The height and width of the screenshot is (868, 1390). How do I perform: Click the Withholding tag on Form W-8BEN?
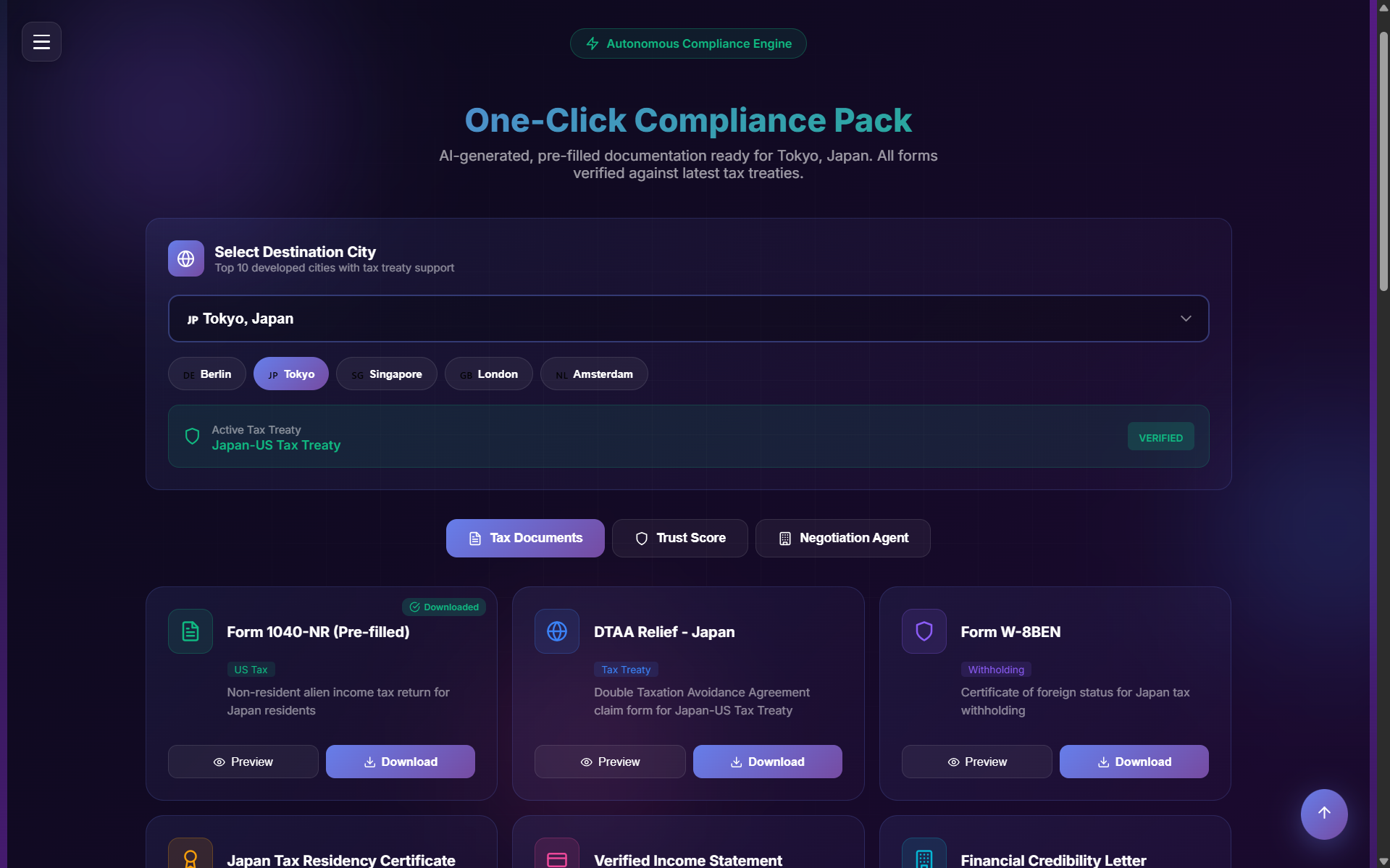click(996, 670)
